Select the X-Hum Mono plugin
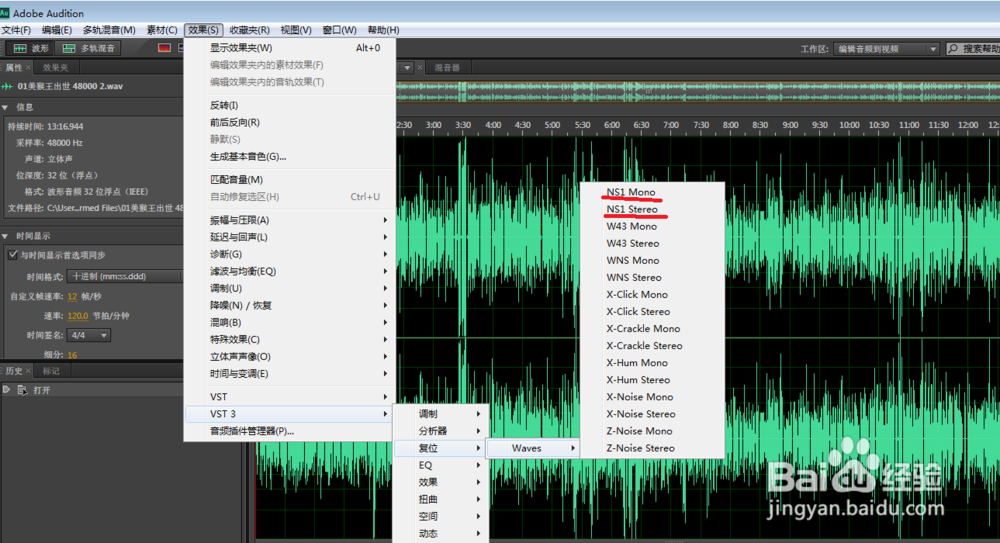This screenshot has width=1000, height=543. point(652,363)
